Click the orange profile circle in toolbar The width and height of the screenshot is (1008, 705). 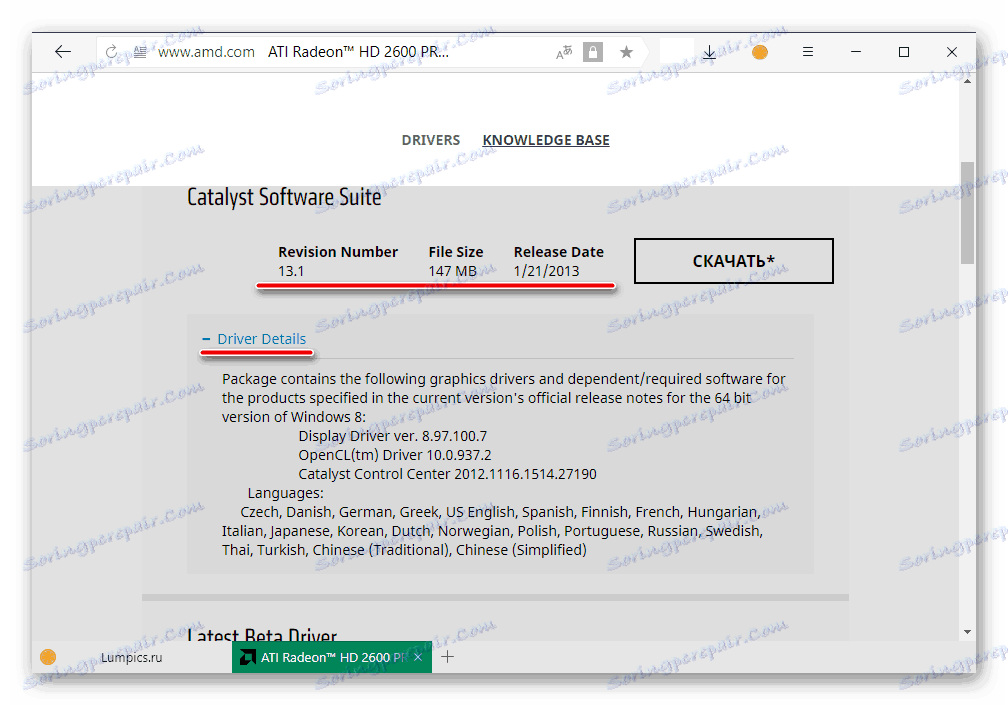(758, 51)
